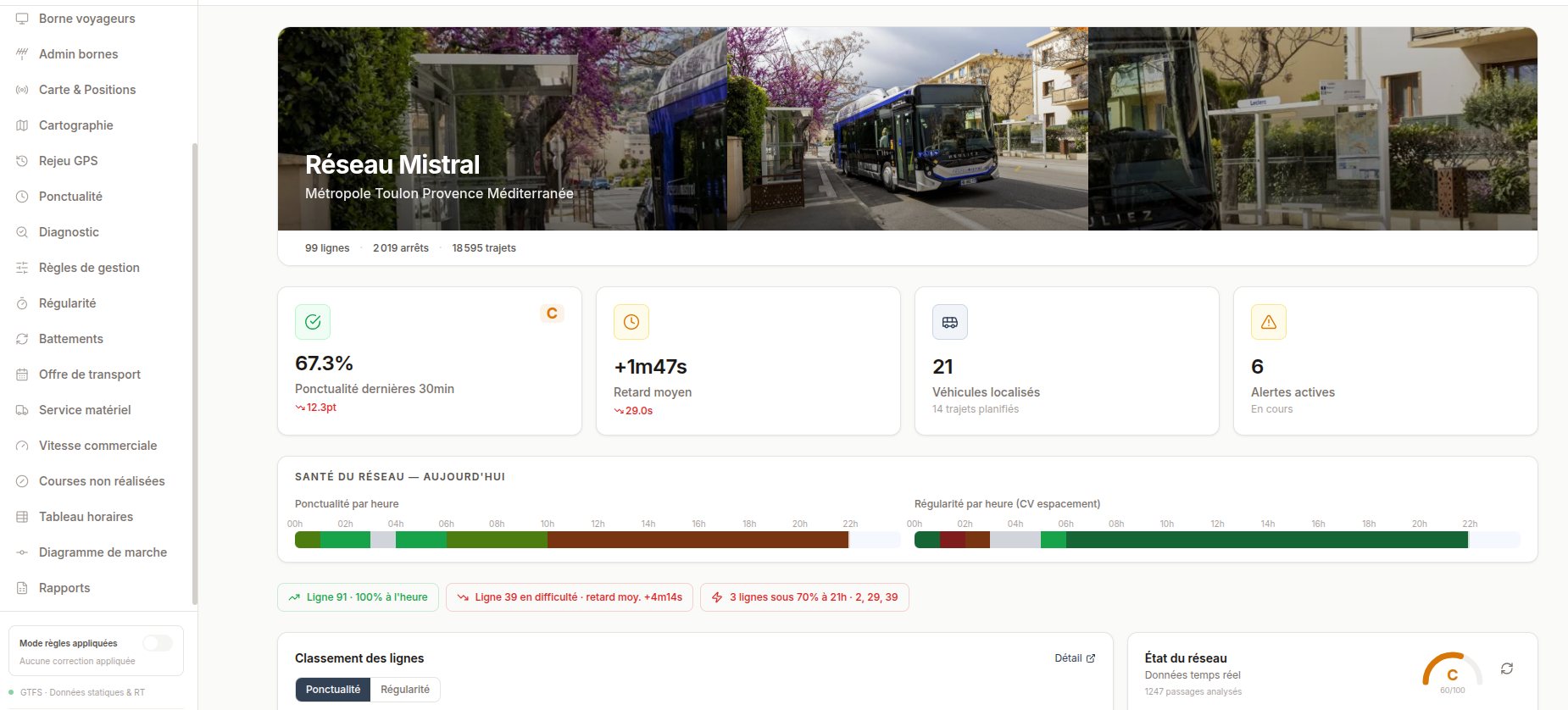Viewport: 1568px width, 710px height.
Task: Click the regularity by hour color bar
Action: click(1217, 540)
